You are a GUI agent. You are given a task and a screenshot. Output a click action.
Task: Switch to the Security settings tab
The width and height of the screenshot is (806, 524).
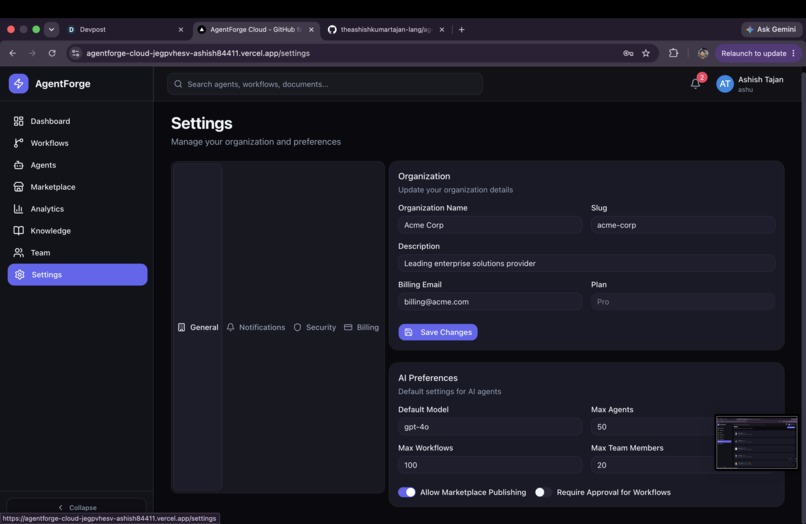315,327
